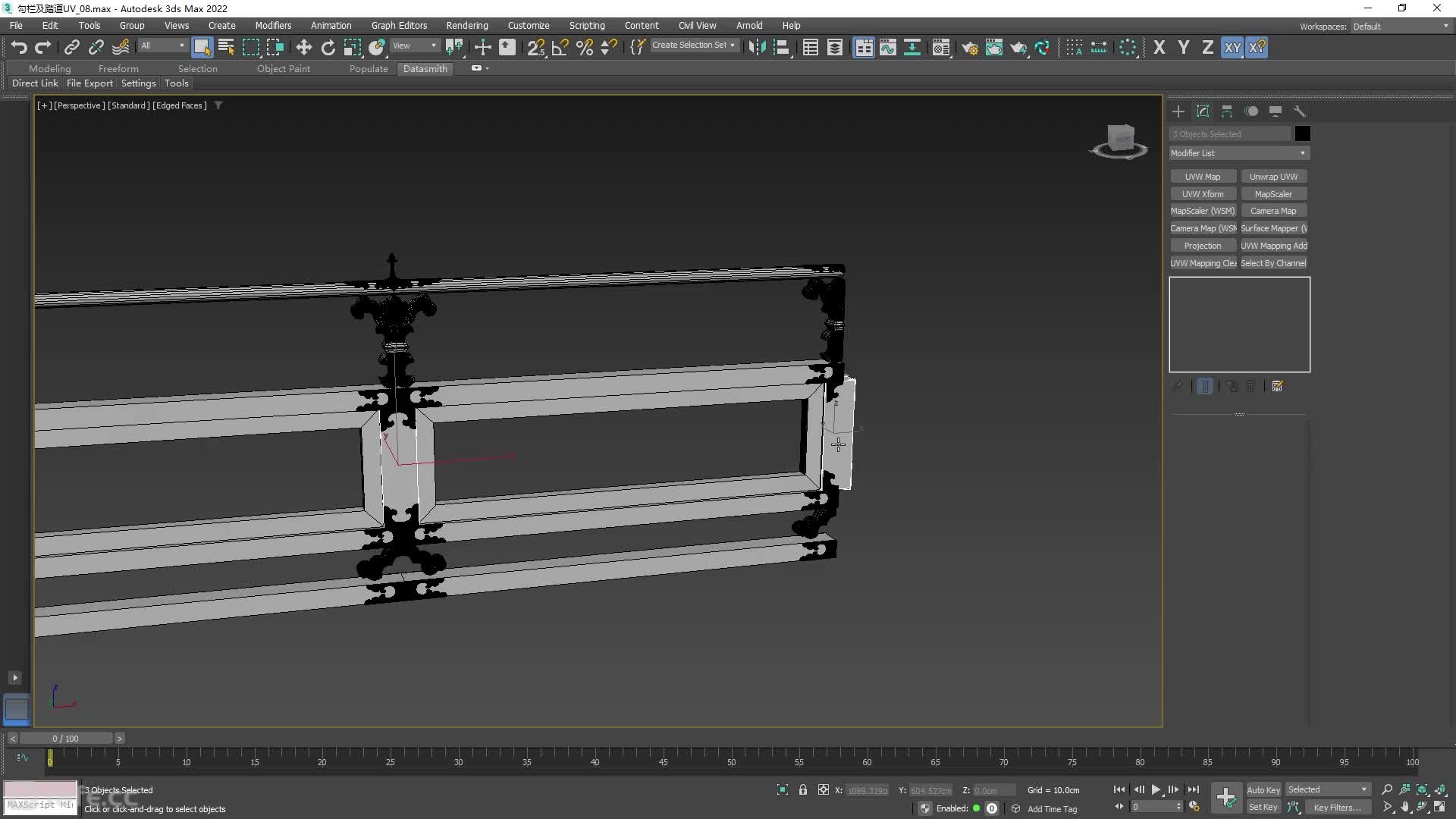Open Select by Name list icon

pyautogui.click(x=226, y=47)
